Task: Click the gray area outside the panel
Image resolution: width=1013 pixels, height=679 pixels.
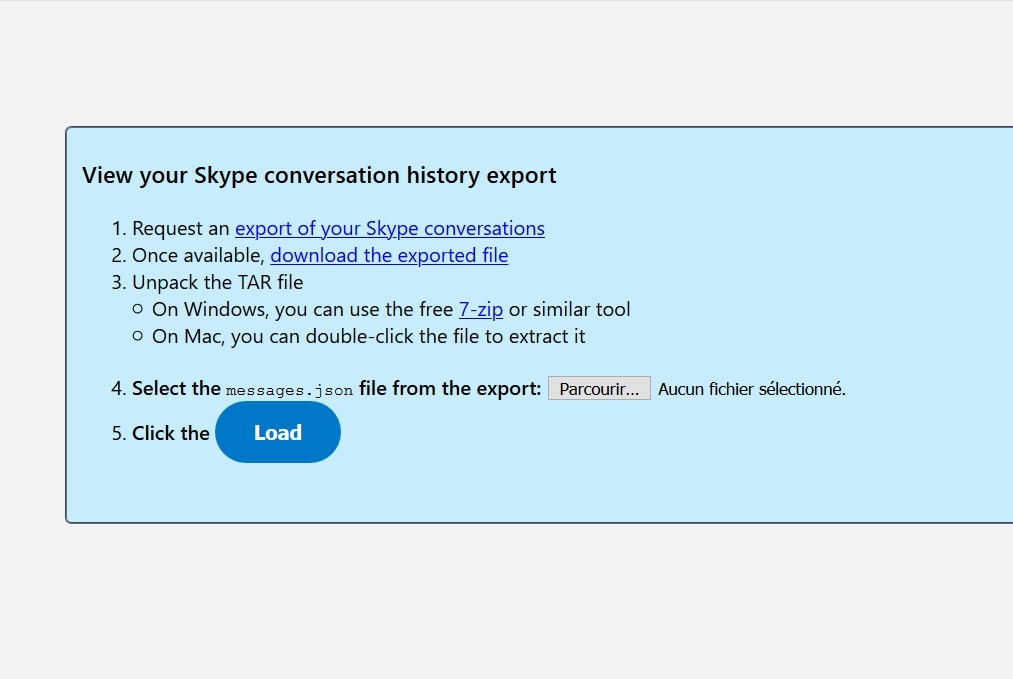Action: 500,600
